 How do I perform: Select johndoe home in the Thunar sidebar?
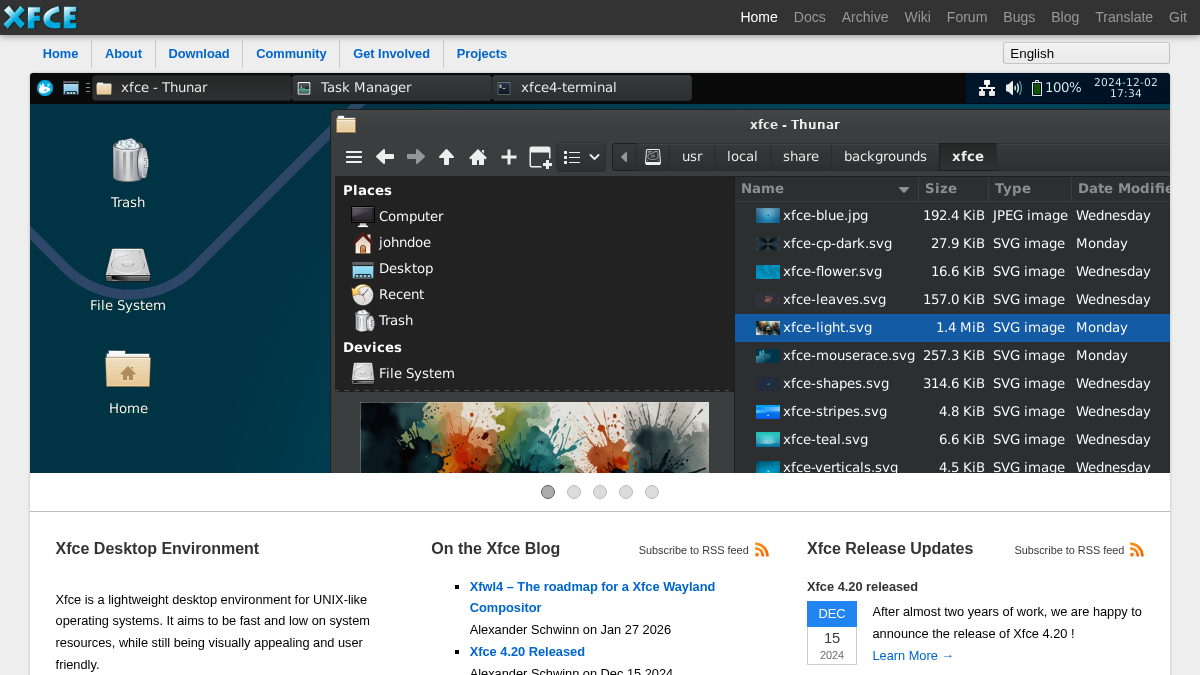[392, 242]
